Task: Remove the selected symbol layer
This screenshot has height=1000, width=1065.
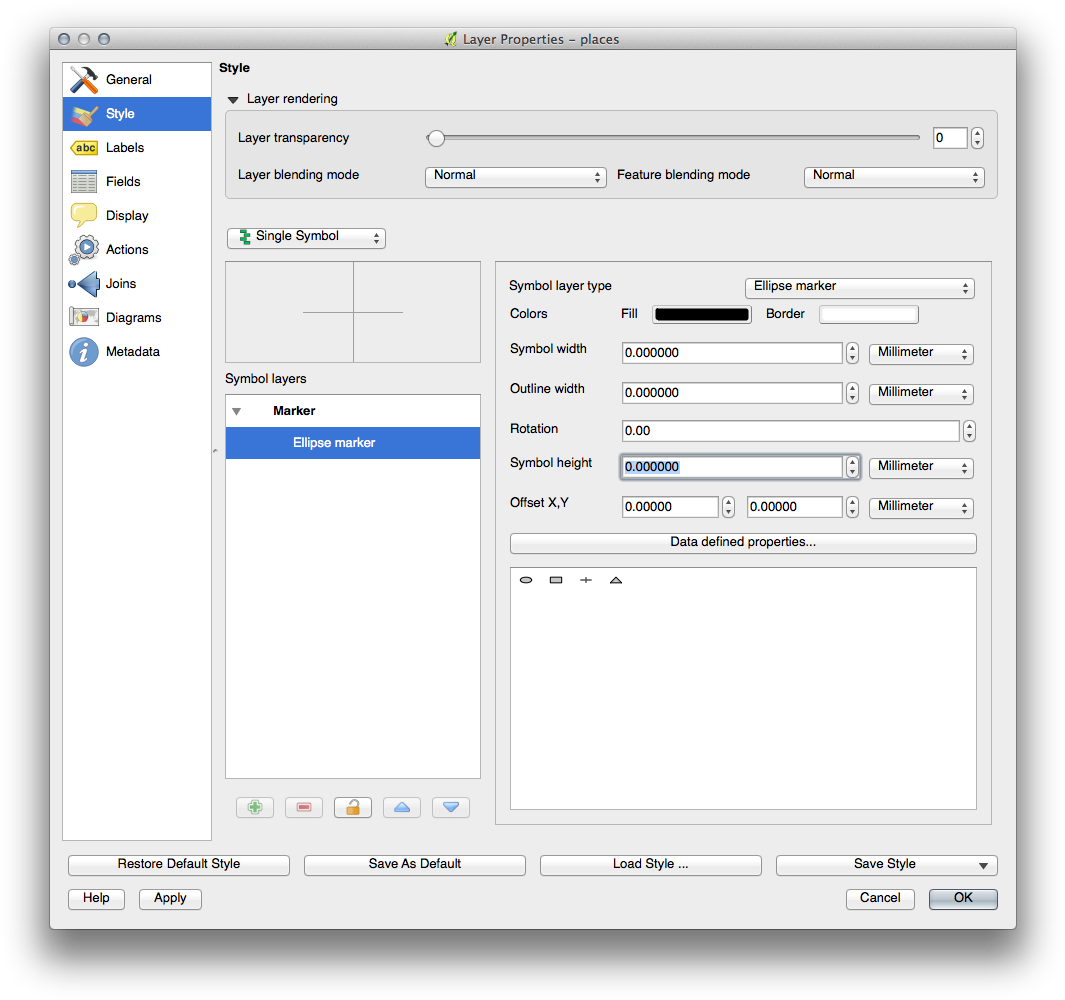Action: [303, 807]
